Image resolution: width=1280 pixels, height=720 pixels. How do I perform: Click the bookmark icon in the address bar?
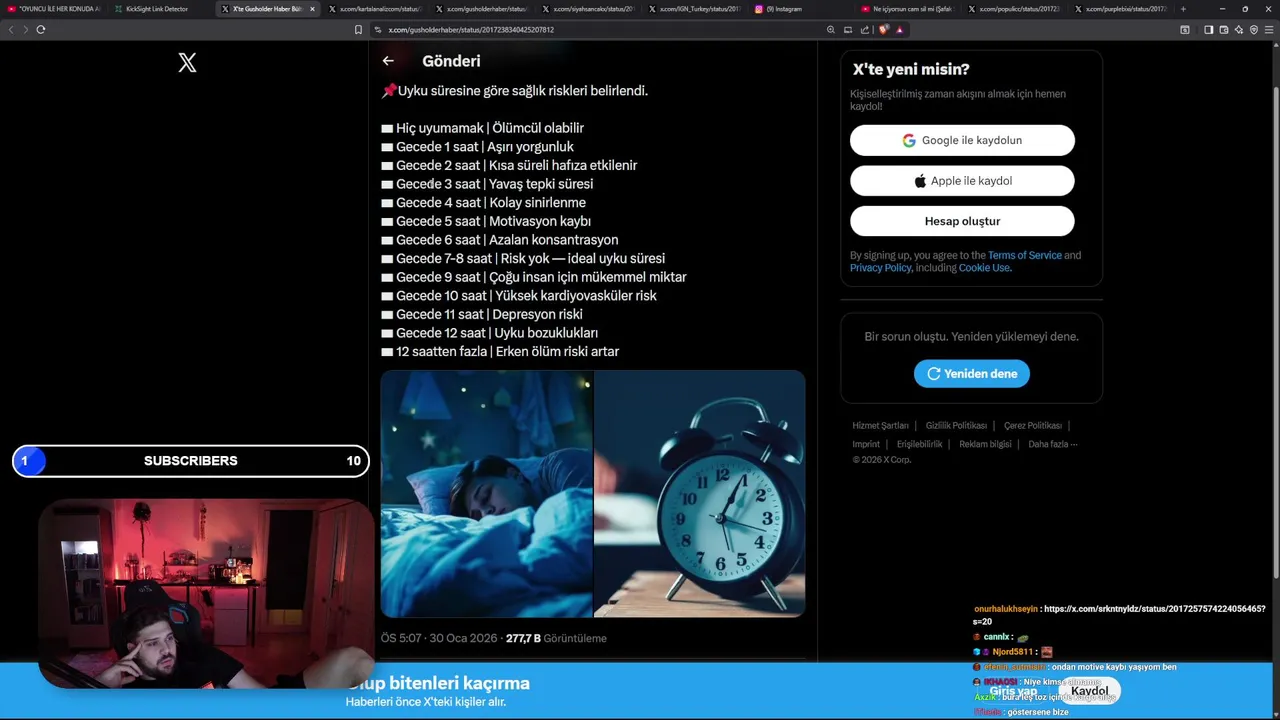[358, 30]
